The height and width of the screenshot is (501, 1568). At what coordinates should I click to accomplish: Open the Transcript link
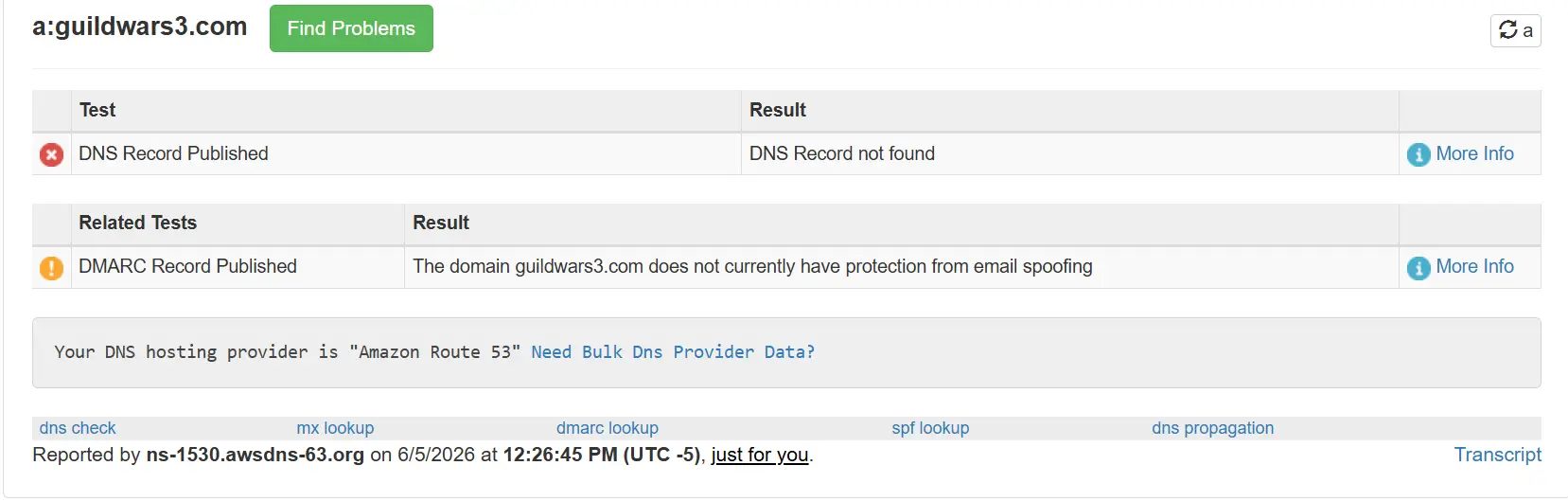(x=1498, y=455)
